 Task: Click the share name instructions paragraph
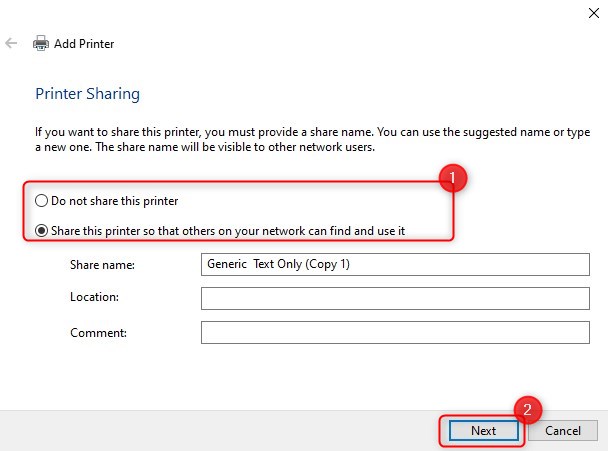click(313, 140)
